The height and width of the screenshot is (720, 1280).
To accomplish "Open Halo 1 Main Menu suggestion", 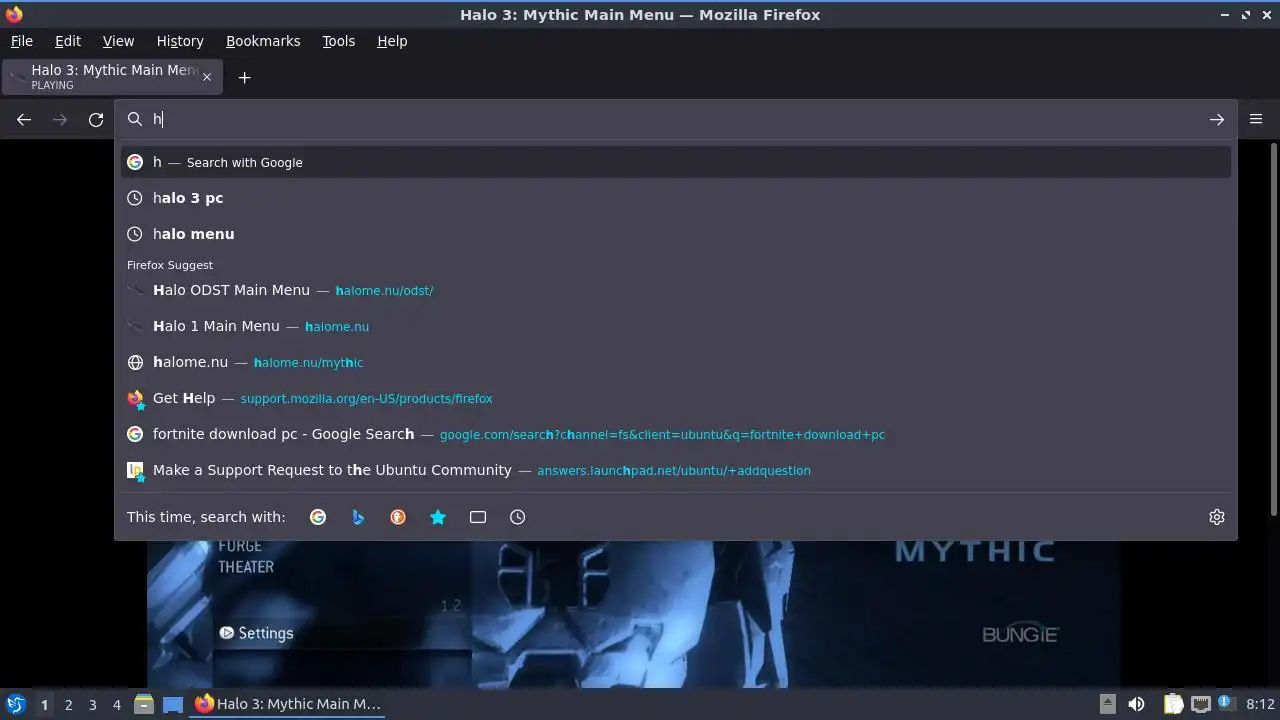I will tap(675, 326).
